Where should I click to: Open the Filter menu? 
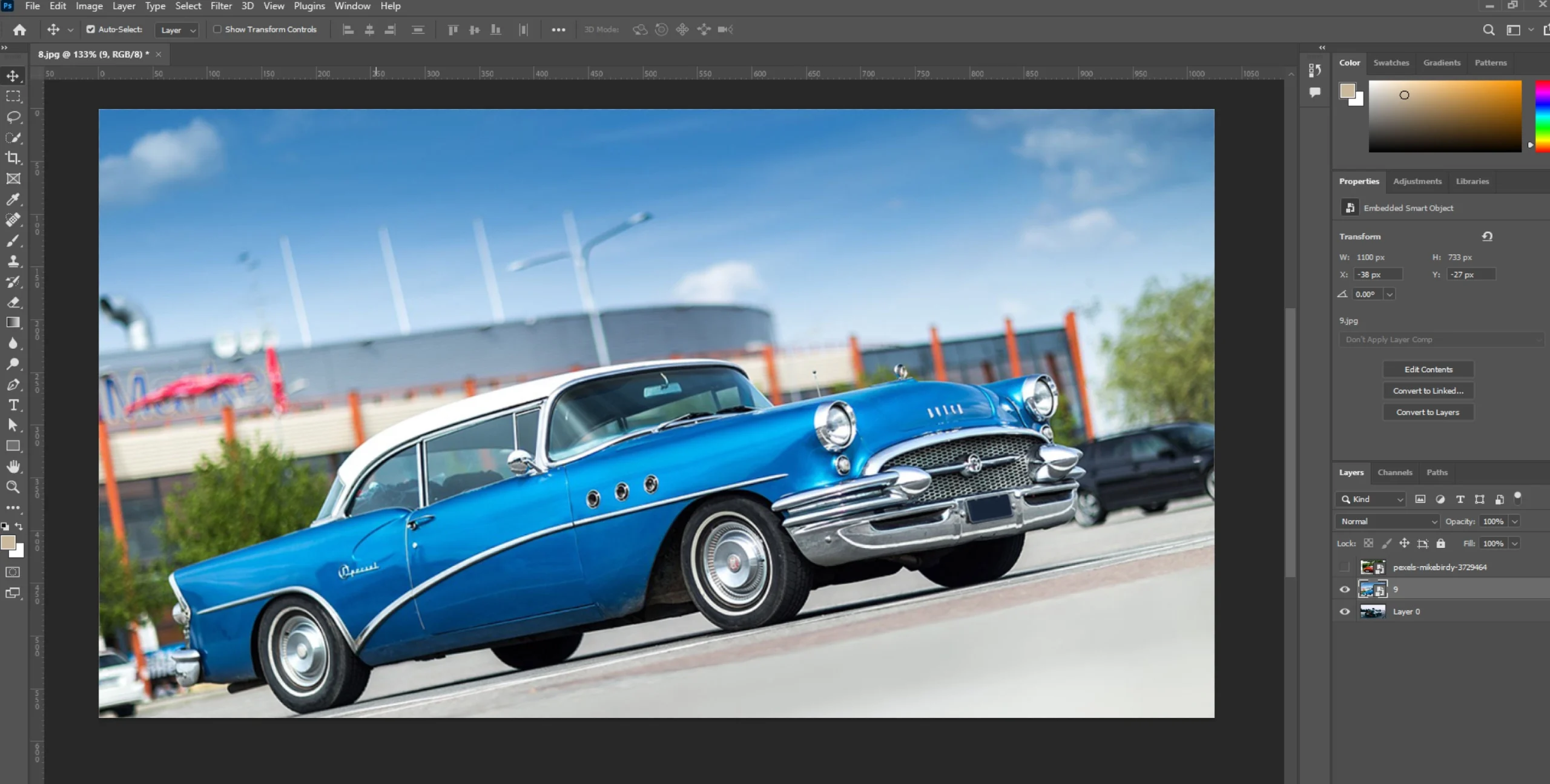tap(221, 6)
